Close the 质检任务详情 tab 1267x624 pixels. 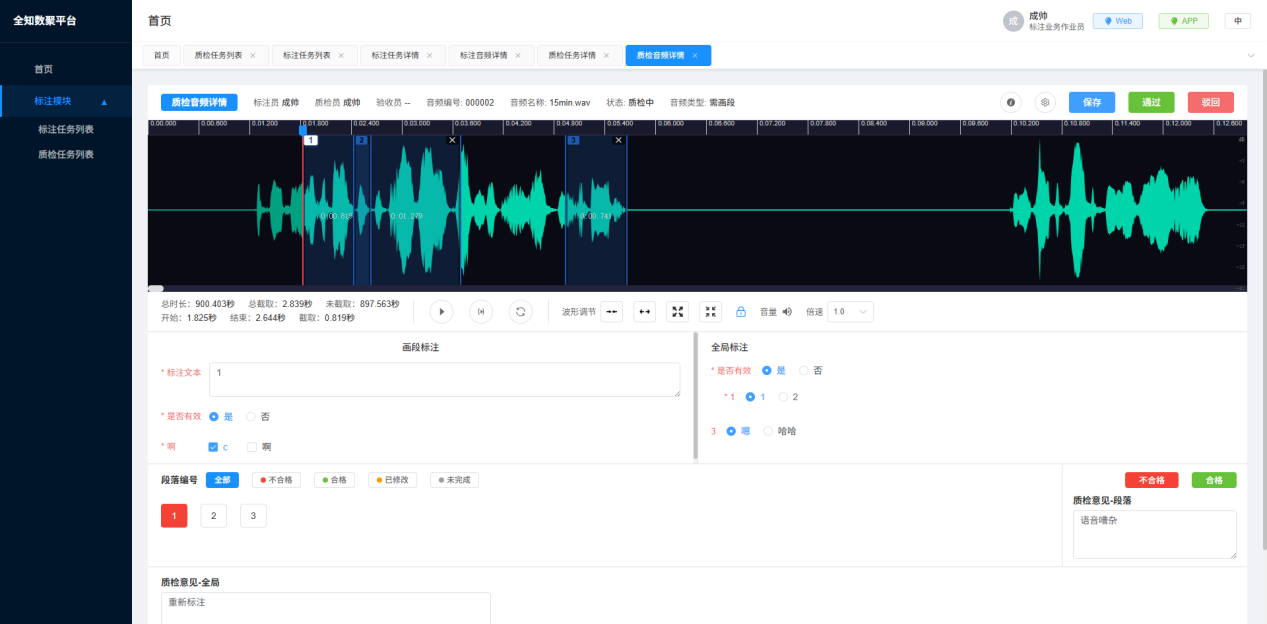click(606, 56)
